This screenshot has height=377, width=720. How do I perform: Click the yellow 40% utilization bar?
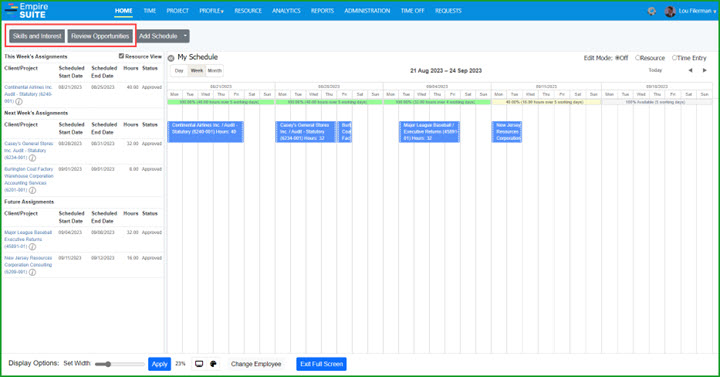(546, 102)
